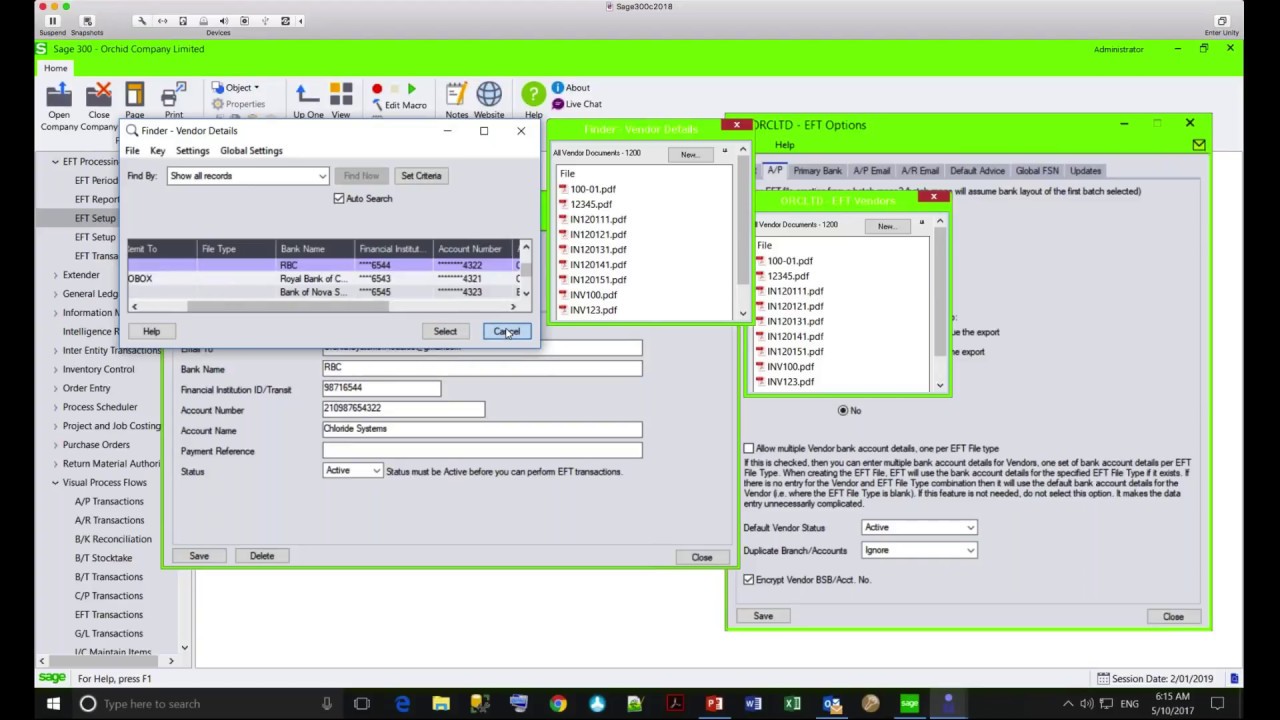This screenshot has height=720, width=1280.
Task: Switch to the Global FSN tab
Action: tap(1037, 171)
